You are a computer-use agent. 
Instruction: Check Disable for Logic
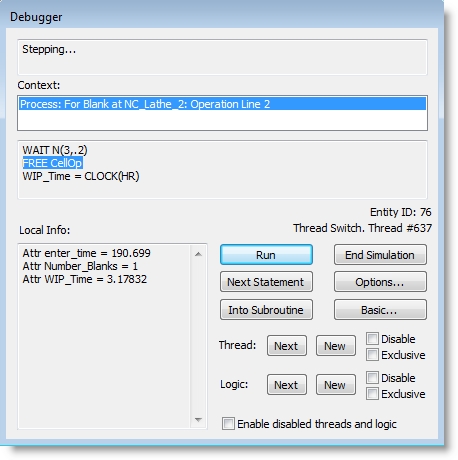[372, 377]
